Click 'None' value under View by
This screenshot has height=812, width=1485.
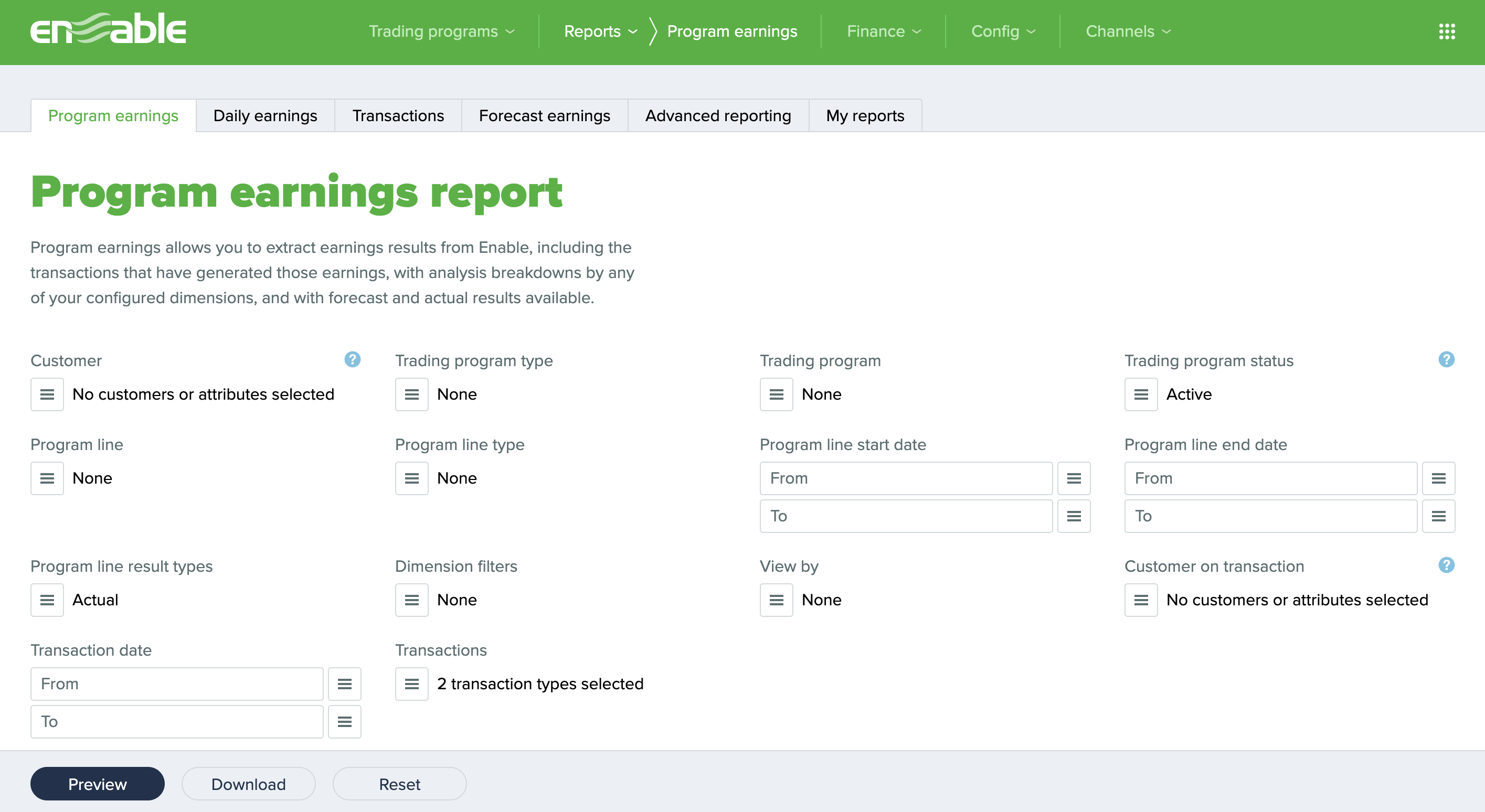tap(822, 600)
